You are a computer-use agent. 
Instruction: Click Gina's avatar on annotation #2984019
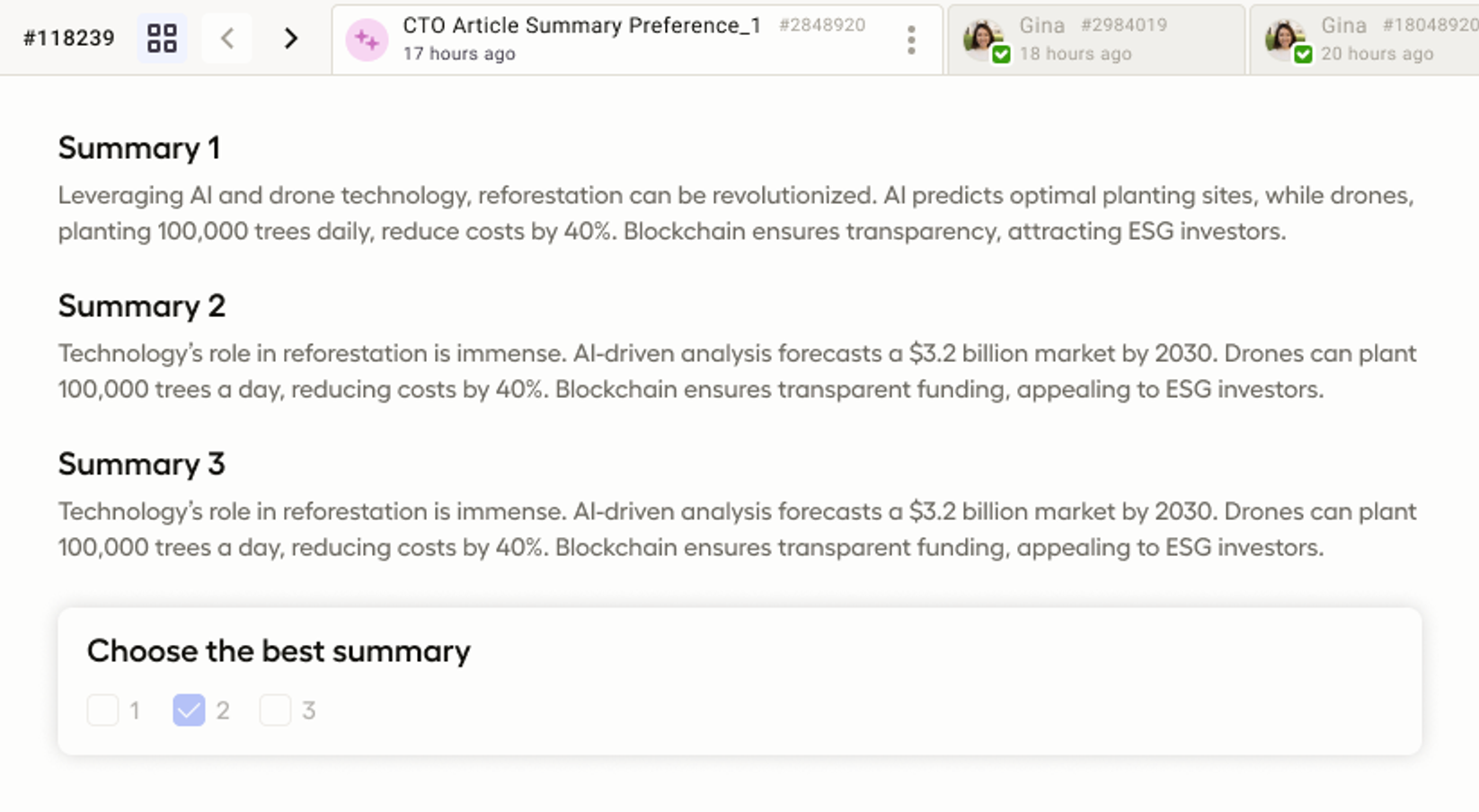pos(982,38)
